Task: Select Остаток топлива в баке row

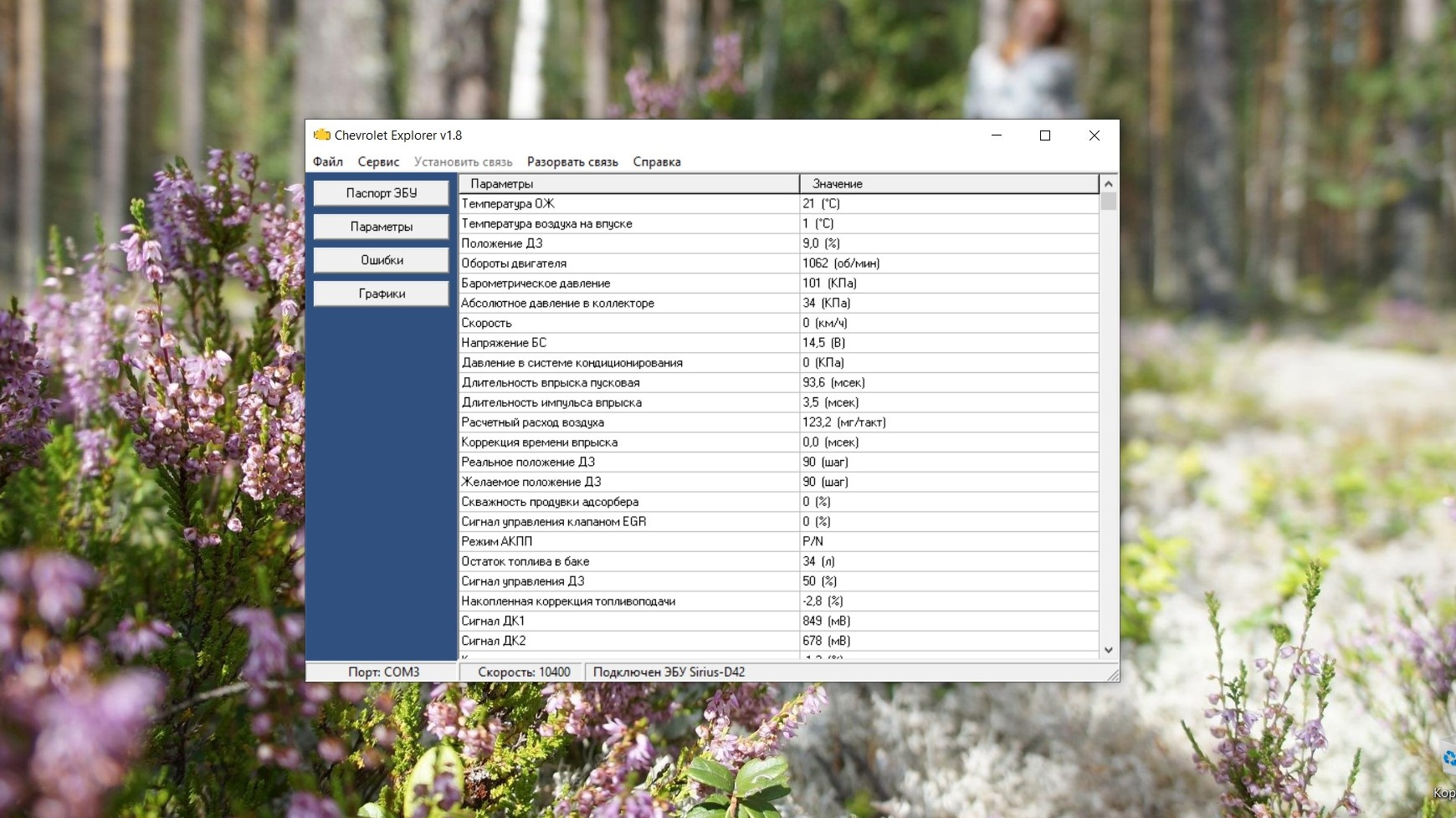Action: 779,561
